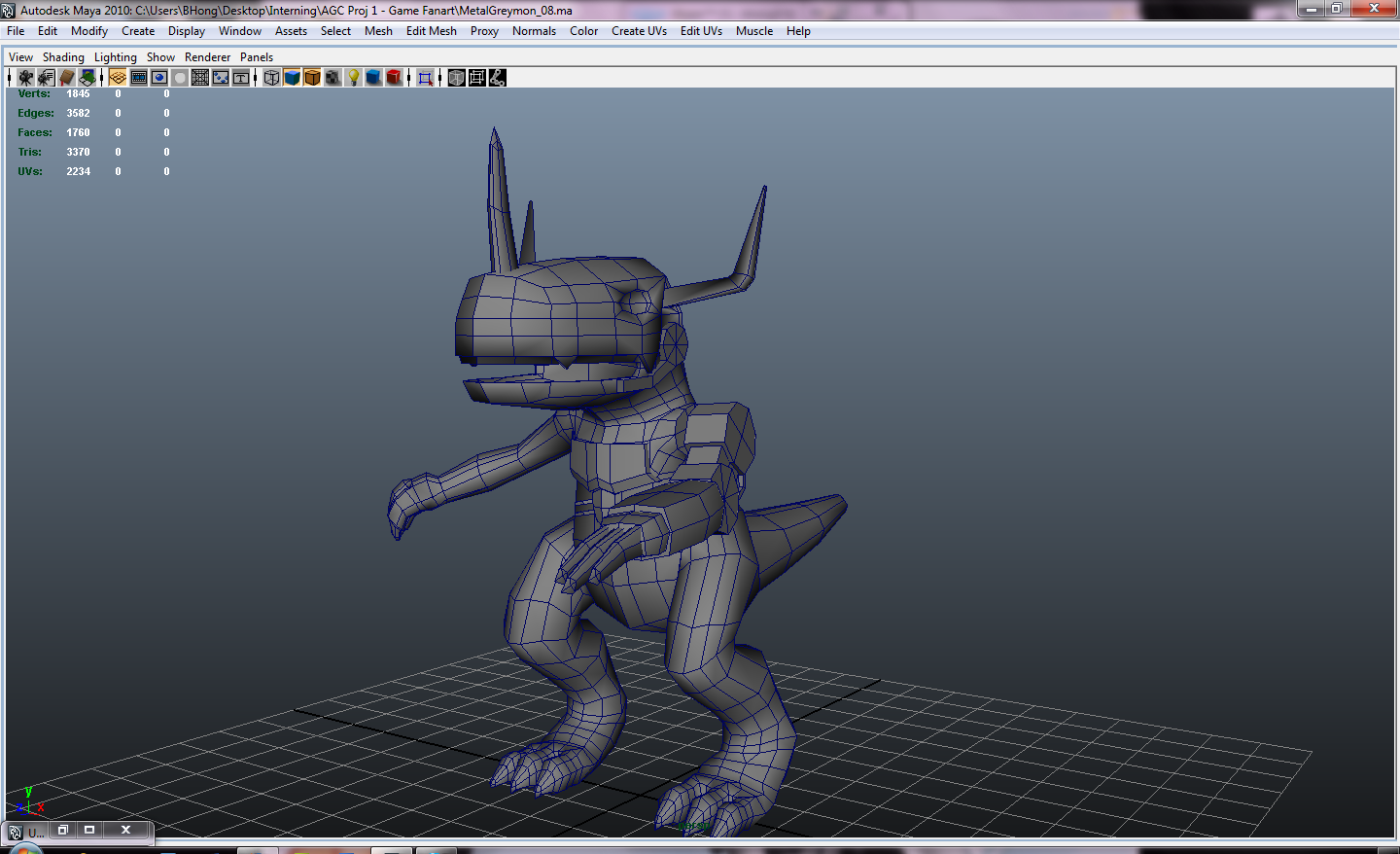Click the Verts count value 1845
Screen dimensions: 1400x854
click(x=78, y=93)
